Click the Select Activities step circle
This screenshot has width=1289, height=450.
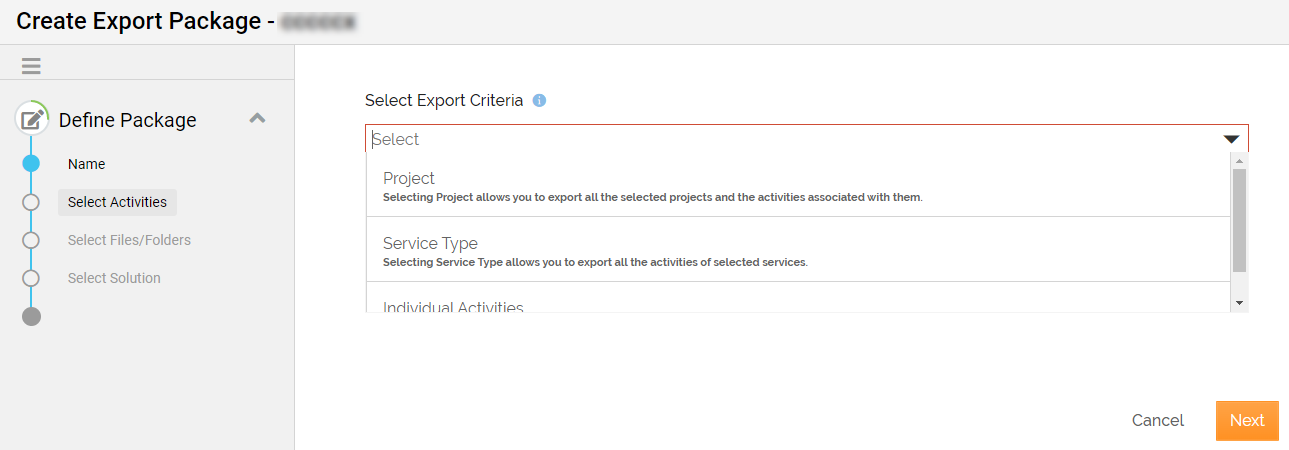(31, 202)
